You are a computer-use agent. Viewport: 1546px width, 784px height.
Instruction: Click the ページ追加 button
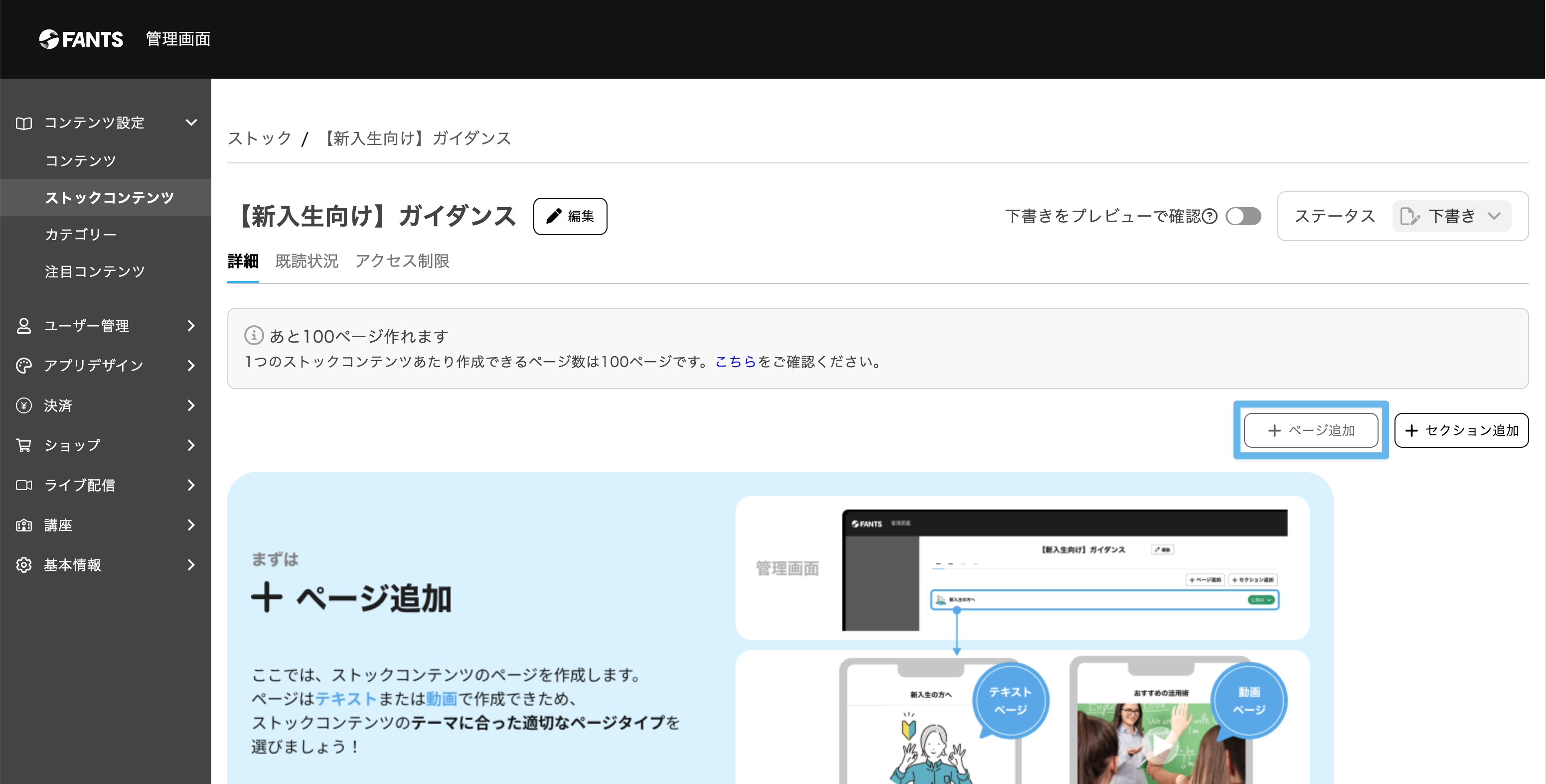point(1311,430)
